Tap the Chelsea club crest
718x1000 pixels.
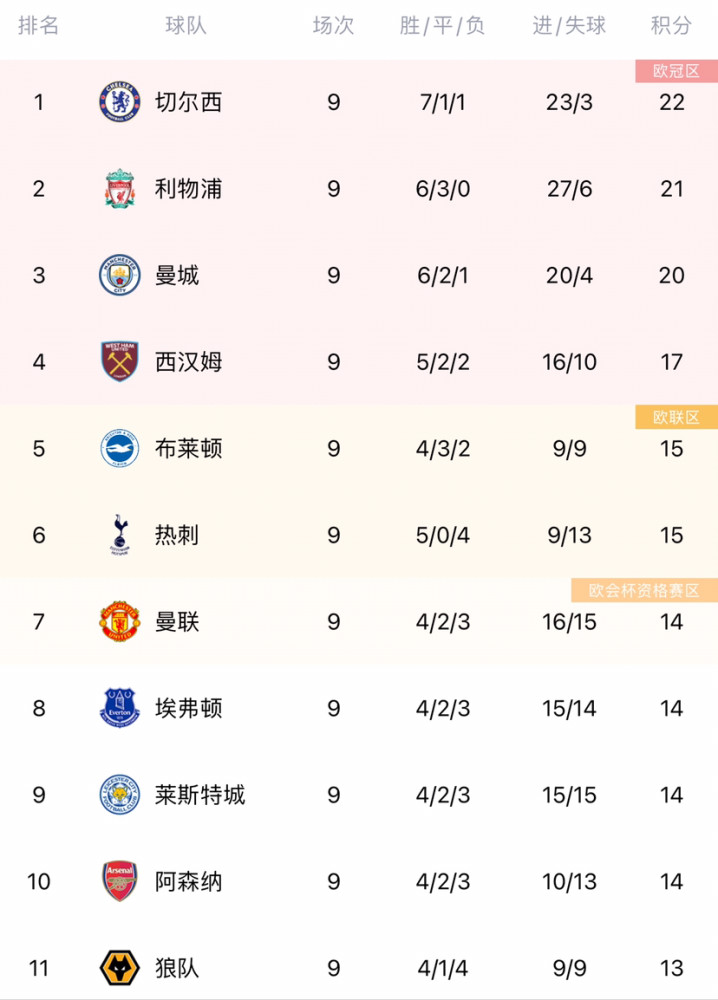coord(120,102)
